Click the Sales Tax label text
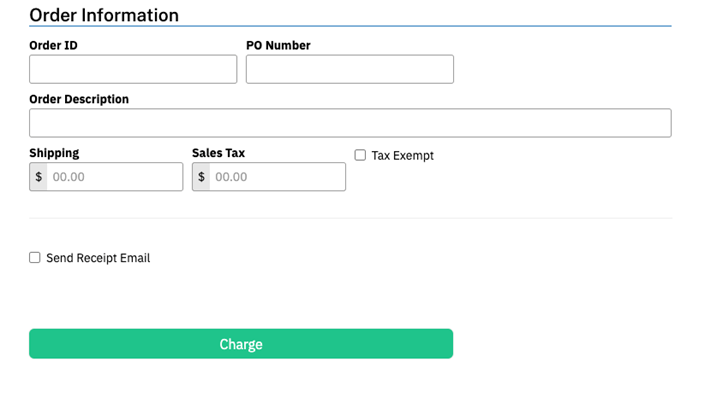 pos(218,153)
